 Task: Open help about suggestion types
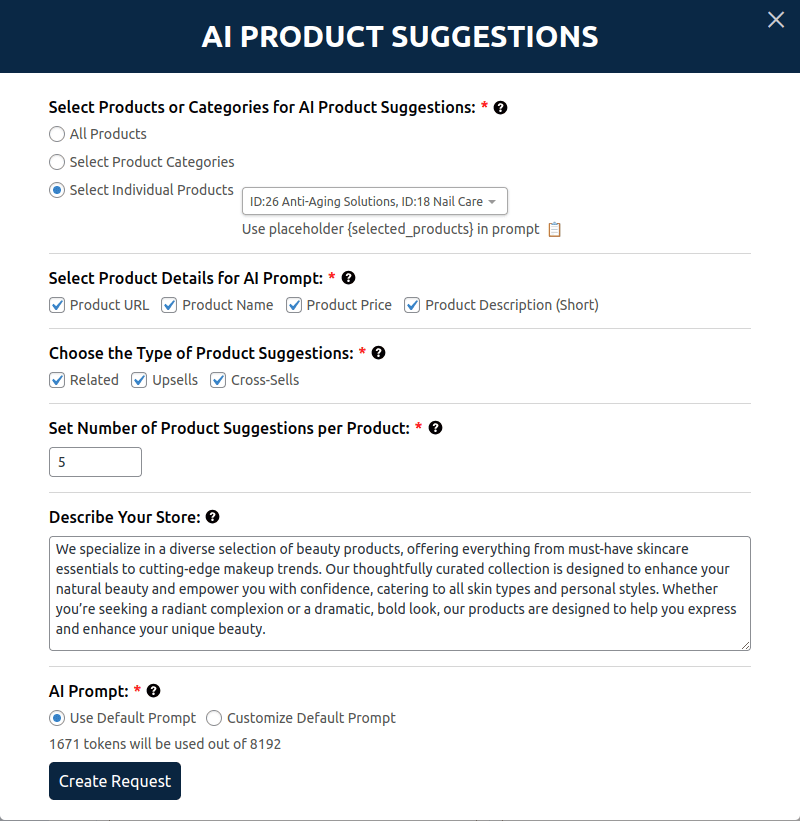(378, 353)
